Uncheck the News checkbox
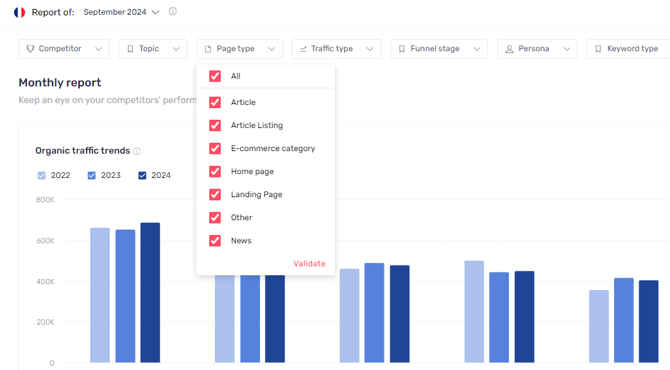Viewport: 670px width, 370px height. coord(215,241)
